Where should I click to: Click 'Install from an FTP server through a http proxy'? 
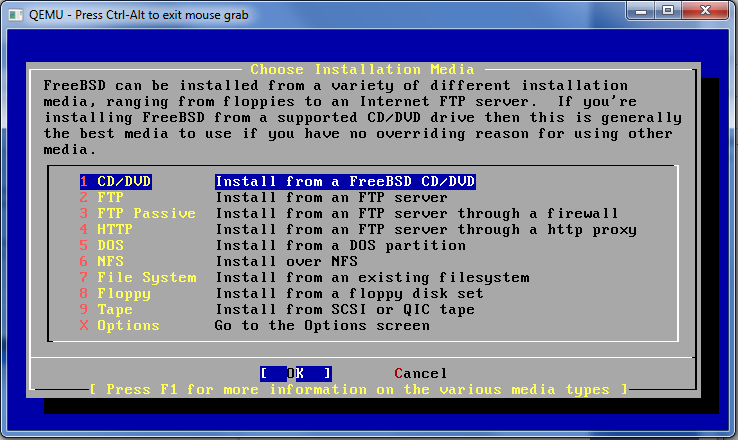tap(426, 230)
